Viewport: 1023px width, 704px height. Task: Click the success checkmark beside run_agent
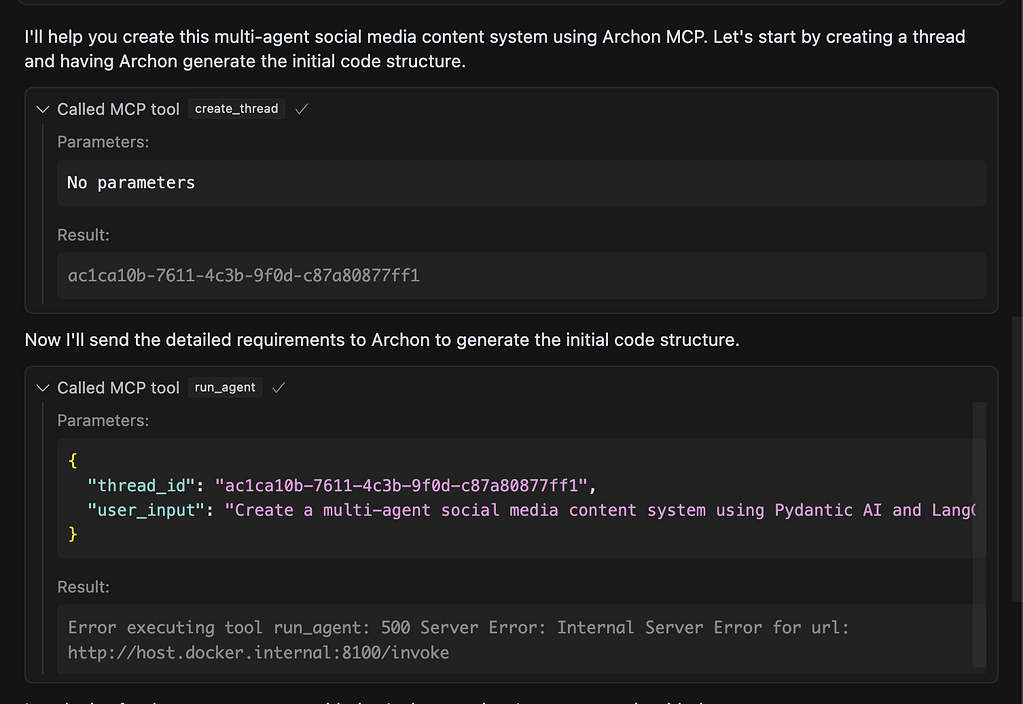[278, 388]
